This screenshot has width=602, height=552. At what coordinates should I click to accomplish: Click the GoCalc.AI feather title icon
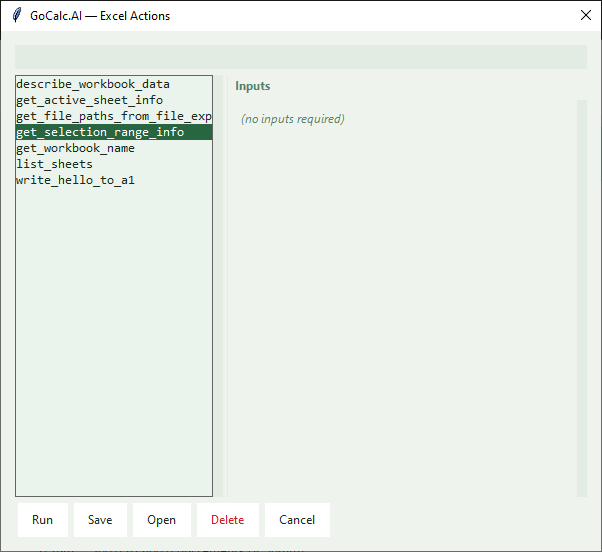17,15
